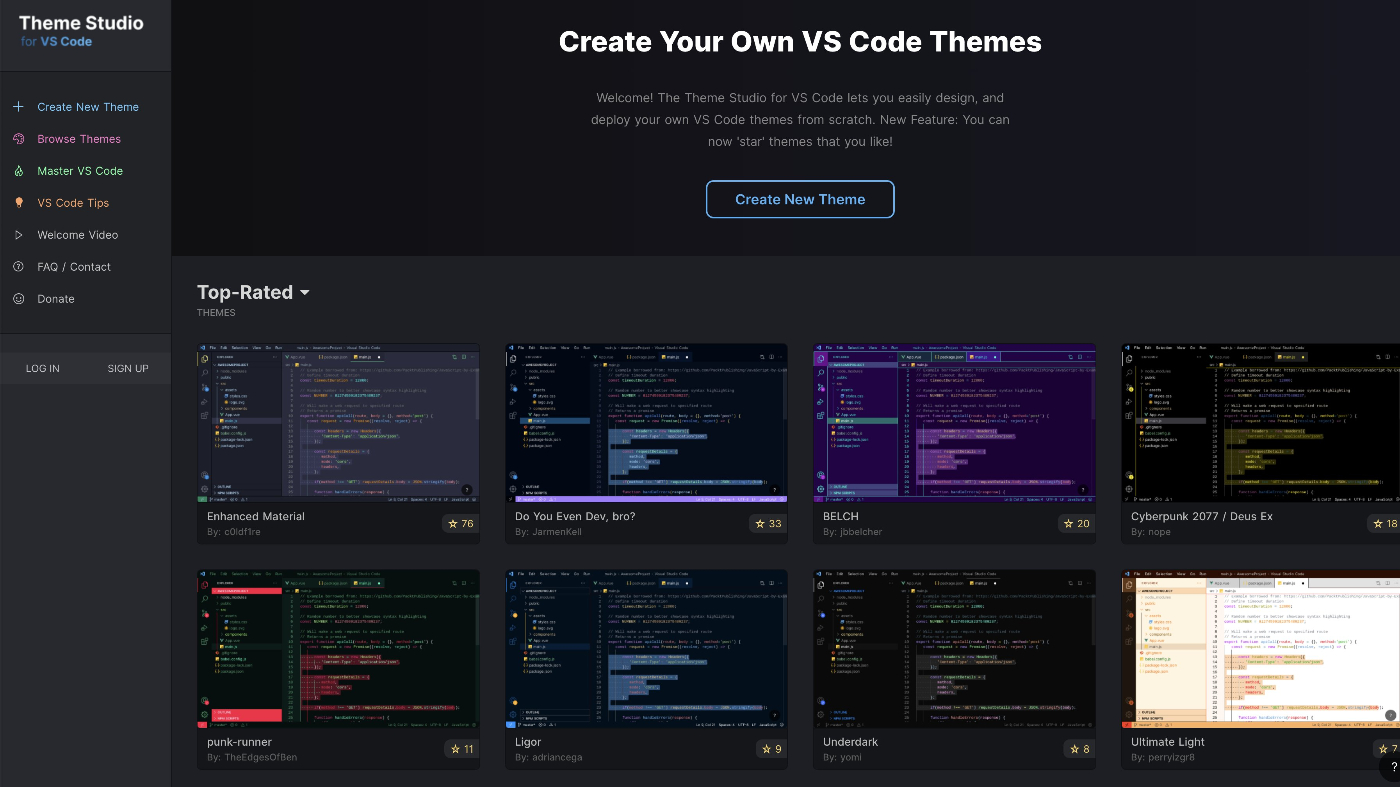Click the BELCH title text
Screen dimensions: 1400x787
pos(841,516)
